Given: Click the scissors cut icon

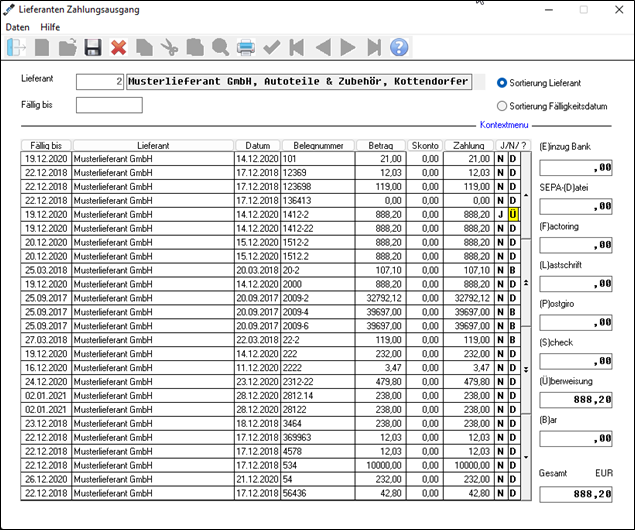Looking at the screenshot, I should (x=169, y=47).
